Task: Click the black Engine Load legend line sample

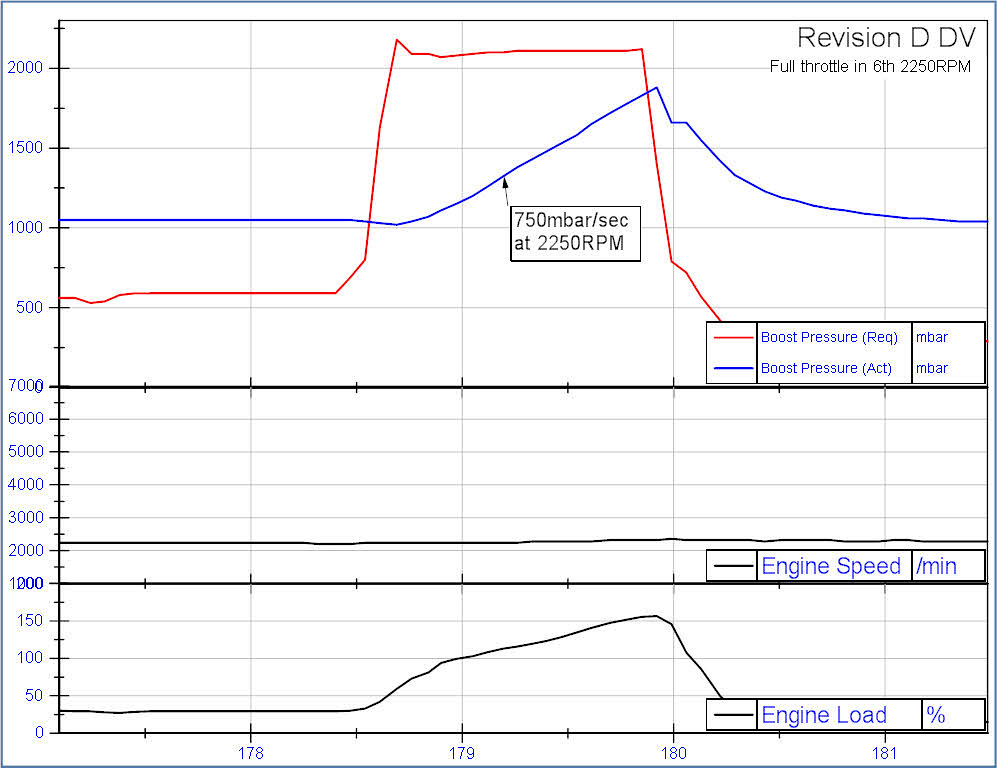Action: pos(733,715)
